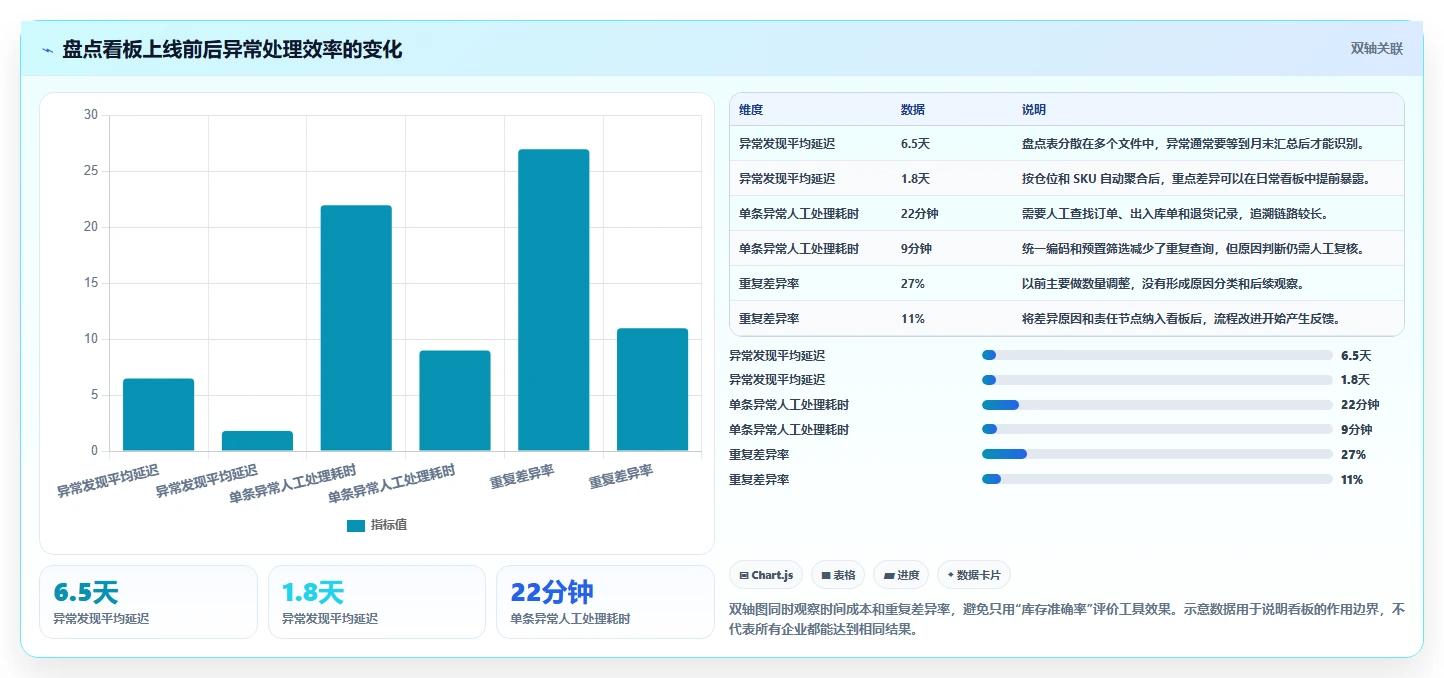Click the chart bar valued at 6.5
Image resolution: width=1444 pixels, height=678 pixels.
pos(158,414)
